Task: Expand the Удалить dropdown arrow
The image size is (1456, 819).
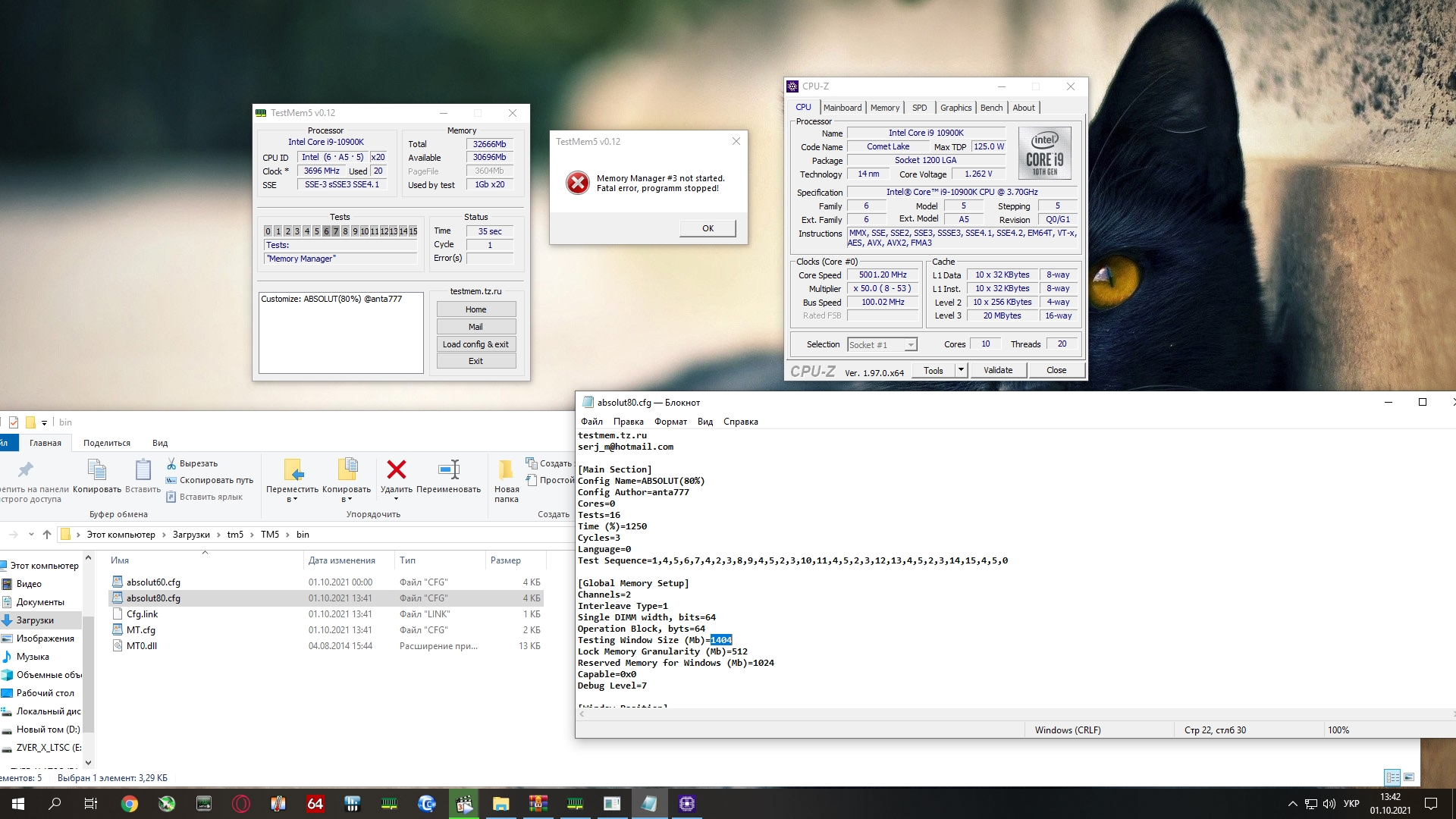Action: (396, 499)
